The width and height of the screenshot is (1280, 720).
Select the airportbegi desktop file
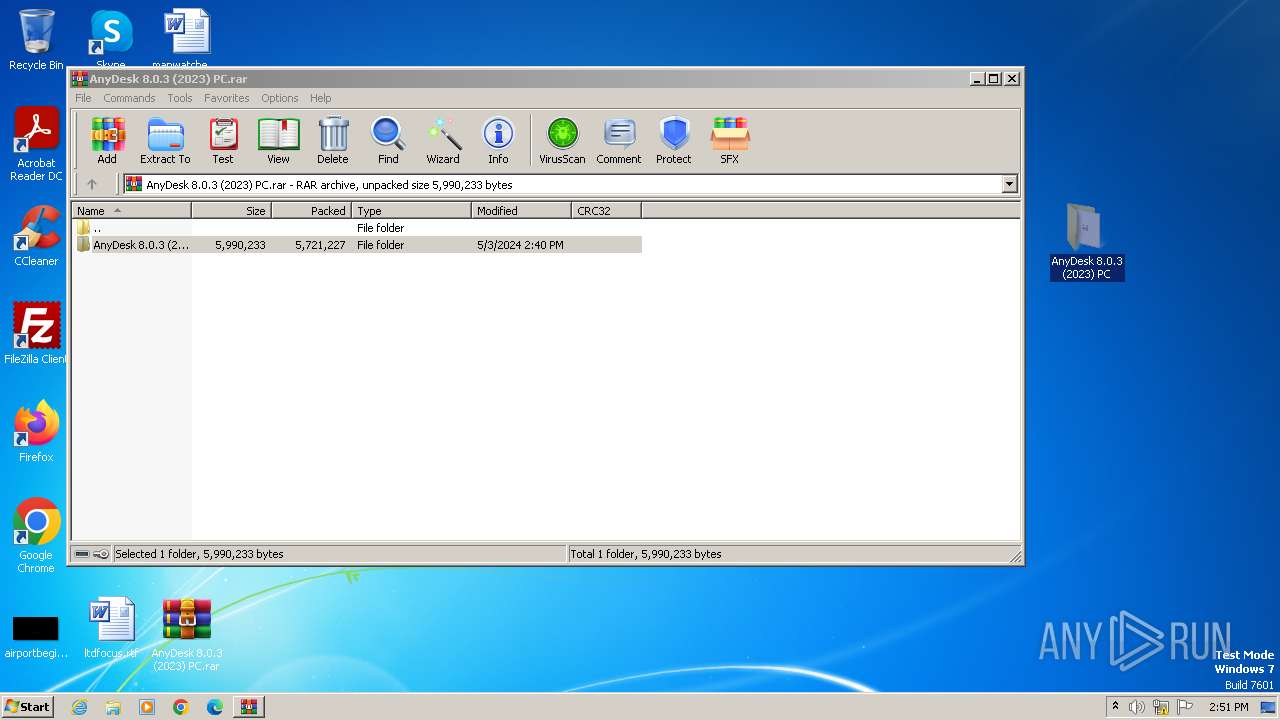[36, 635]
